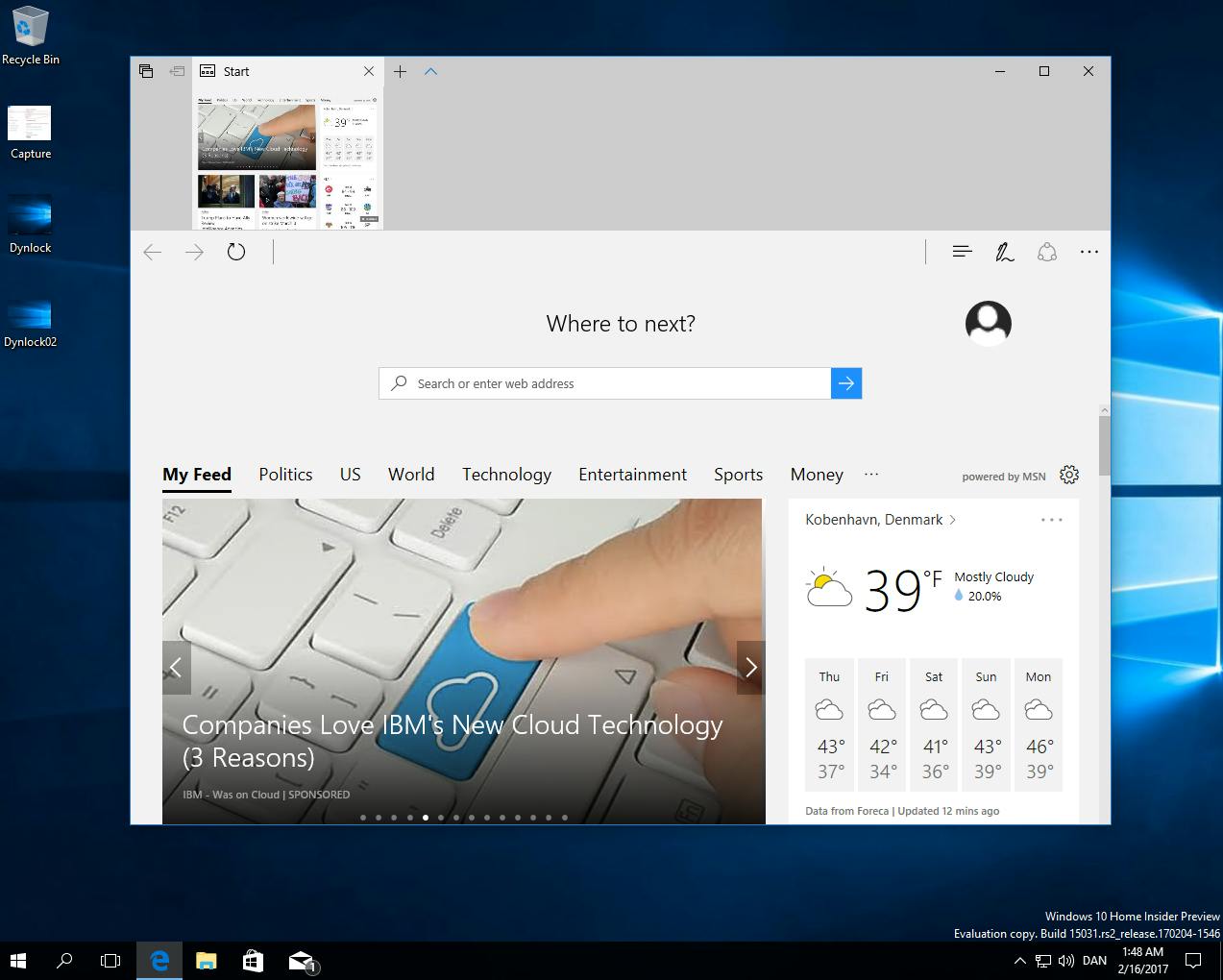Open Edge's More actions menu

point(1088,252)
